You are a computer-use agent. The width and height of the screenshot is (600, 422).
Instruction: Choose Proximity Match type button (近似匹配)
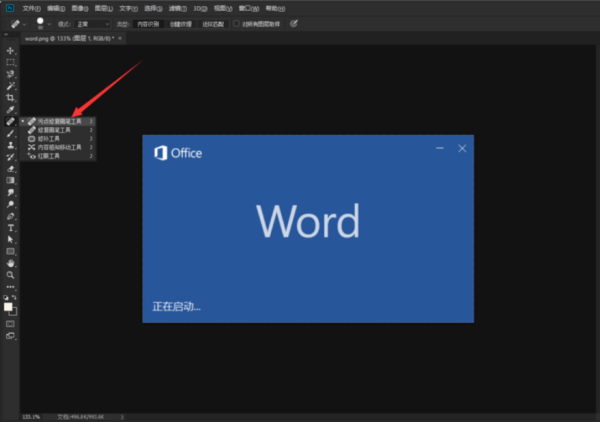click(213, 24)
